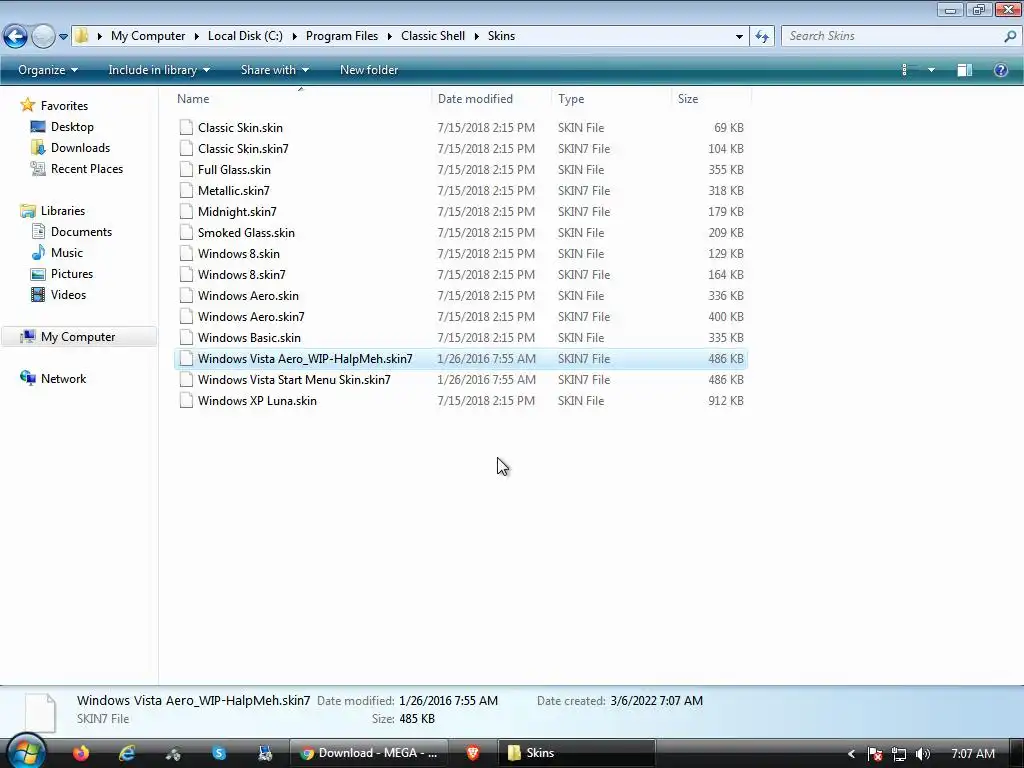Open Desktop in the navigation pane
Viewport: 1024px width, 768px height.
click(63, 127)
